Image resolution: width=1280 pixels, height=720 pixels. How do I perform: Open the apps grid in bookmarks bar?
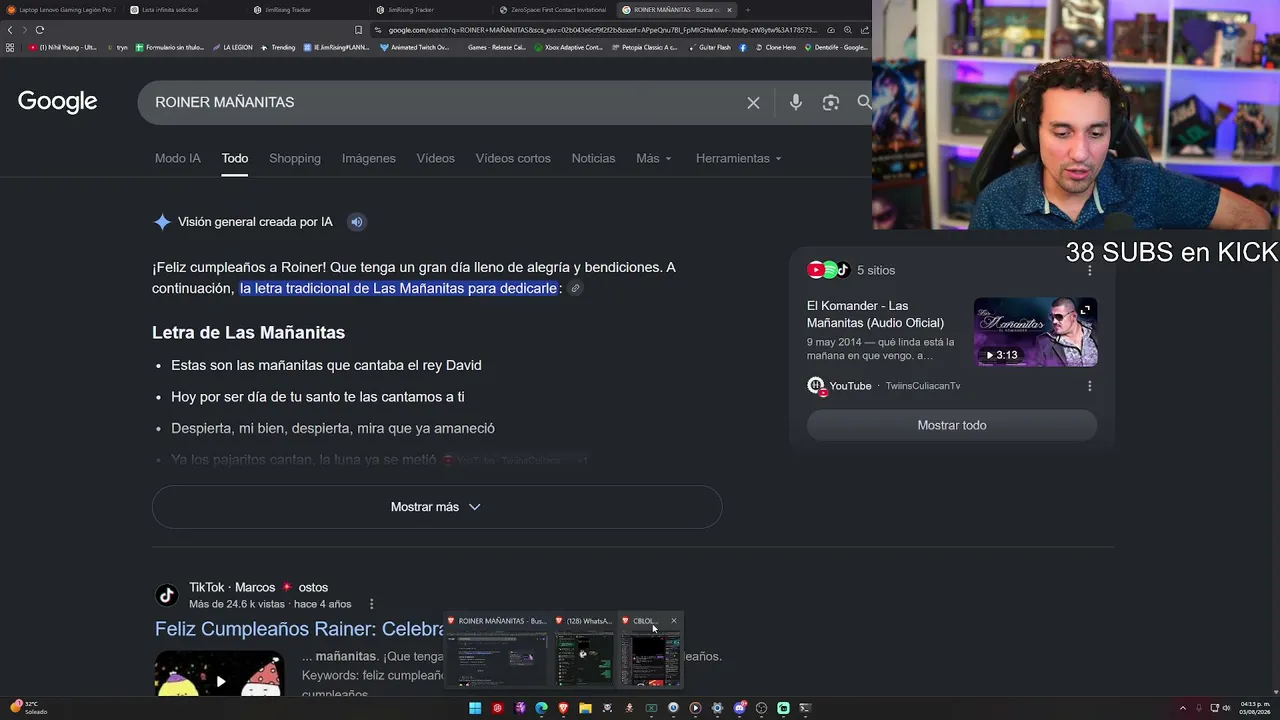pos(10,47)
